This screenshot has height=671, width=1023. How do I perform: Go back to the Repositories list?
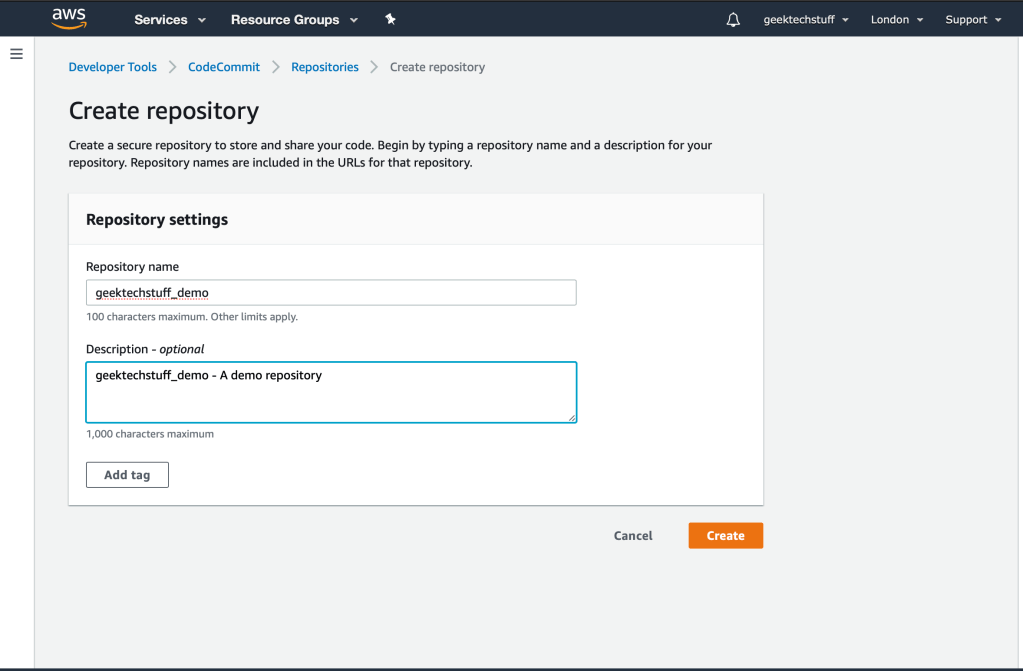[324, 66]
